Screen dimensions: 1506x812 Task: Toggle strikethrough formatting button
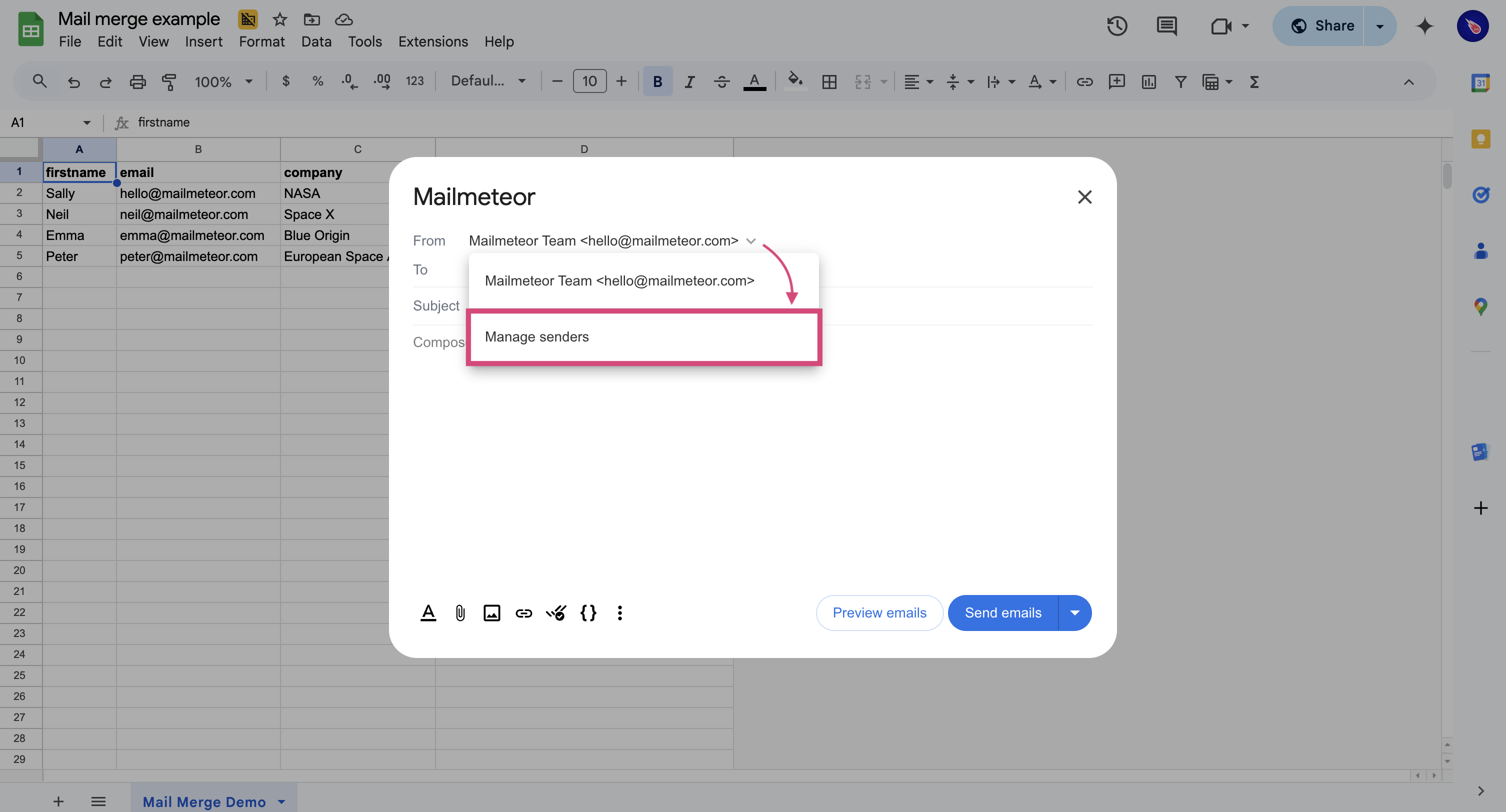(721, 82)
